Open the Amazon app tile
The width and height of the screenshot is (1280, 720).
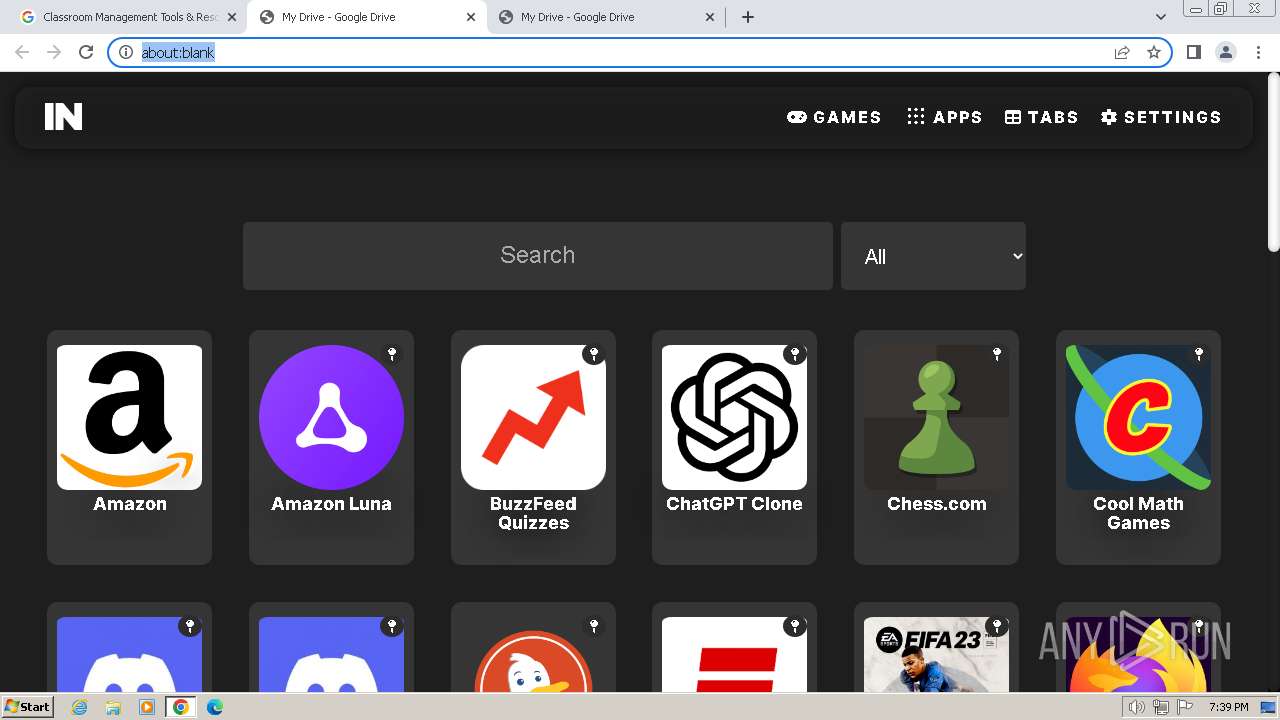point(129,447)
